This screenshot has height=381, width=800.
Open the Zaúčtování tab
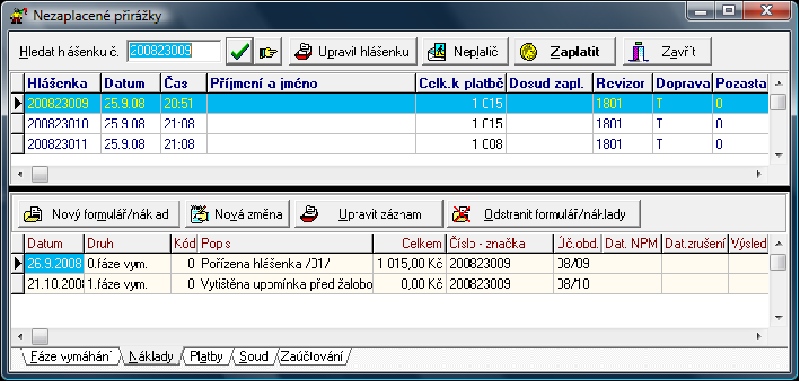pos(312,357)
